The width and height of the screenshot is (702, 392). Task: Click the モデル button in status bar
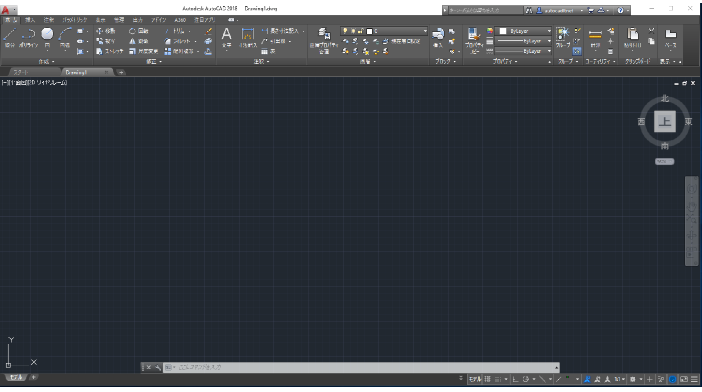pyautogui.click(x=475, y=379)
